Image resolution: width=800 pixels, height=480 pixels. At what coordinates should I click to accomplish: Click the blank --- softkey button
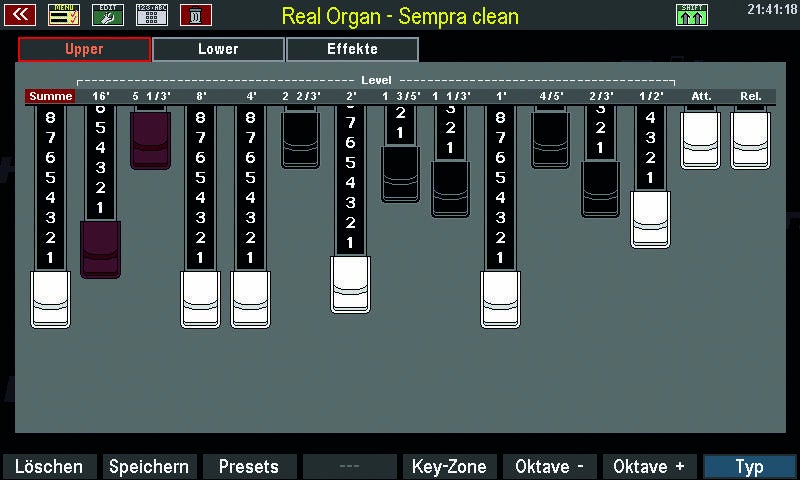(349, 467)
